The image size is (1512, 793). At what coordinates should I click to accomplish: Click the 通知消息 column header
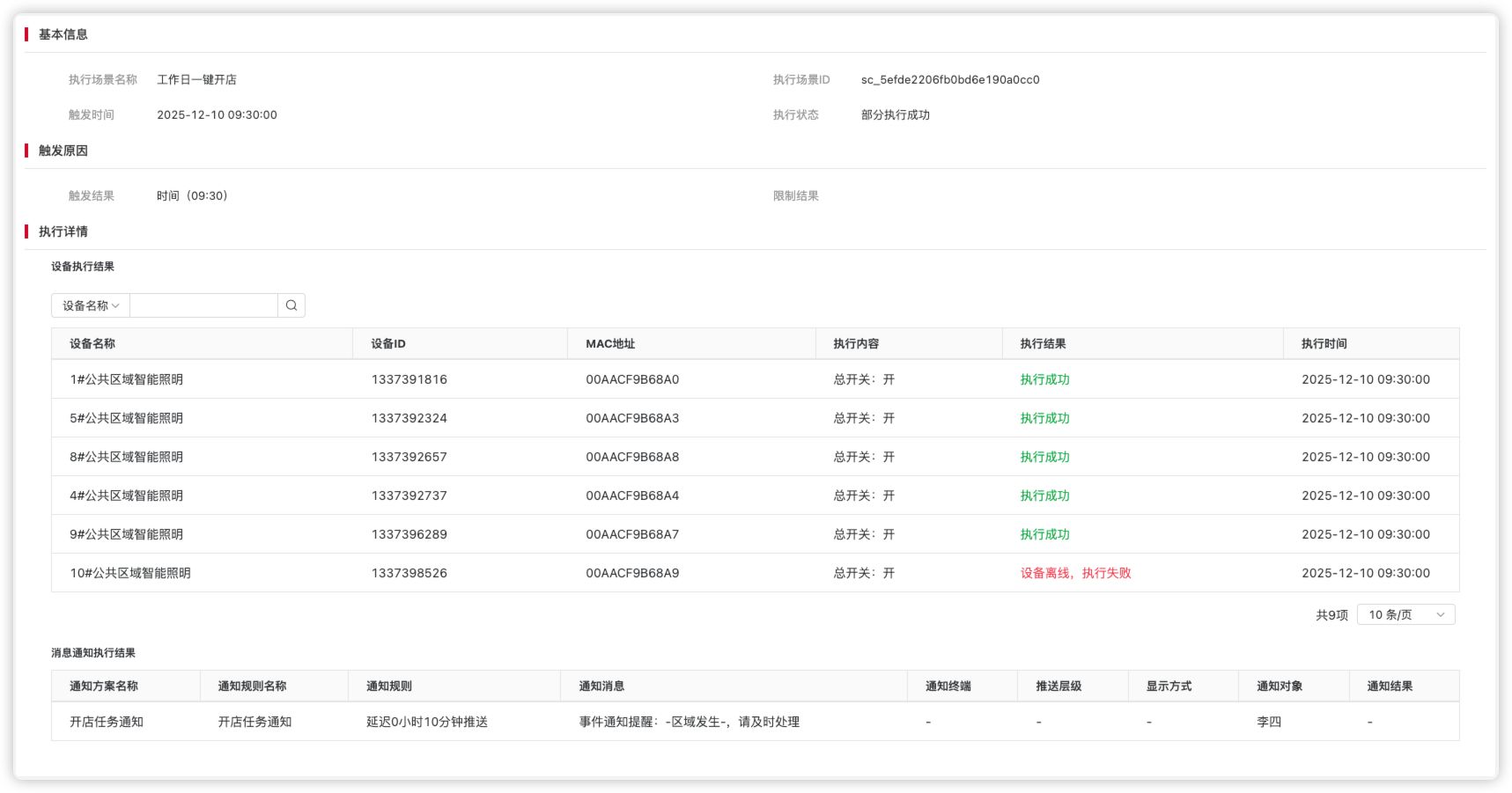601,687
